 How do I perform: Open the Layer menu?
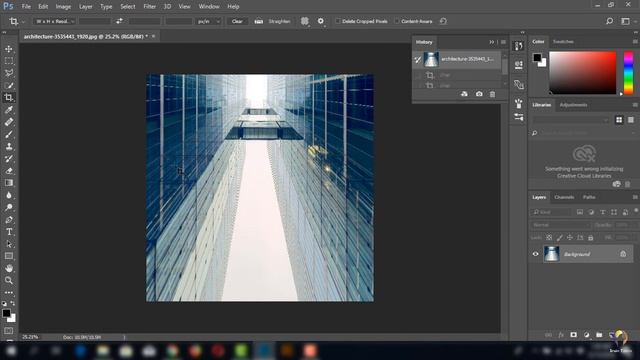click(x=86, y=7)
